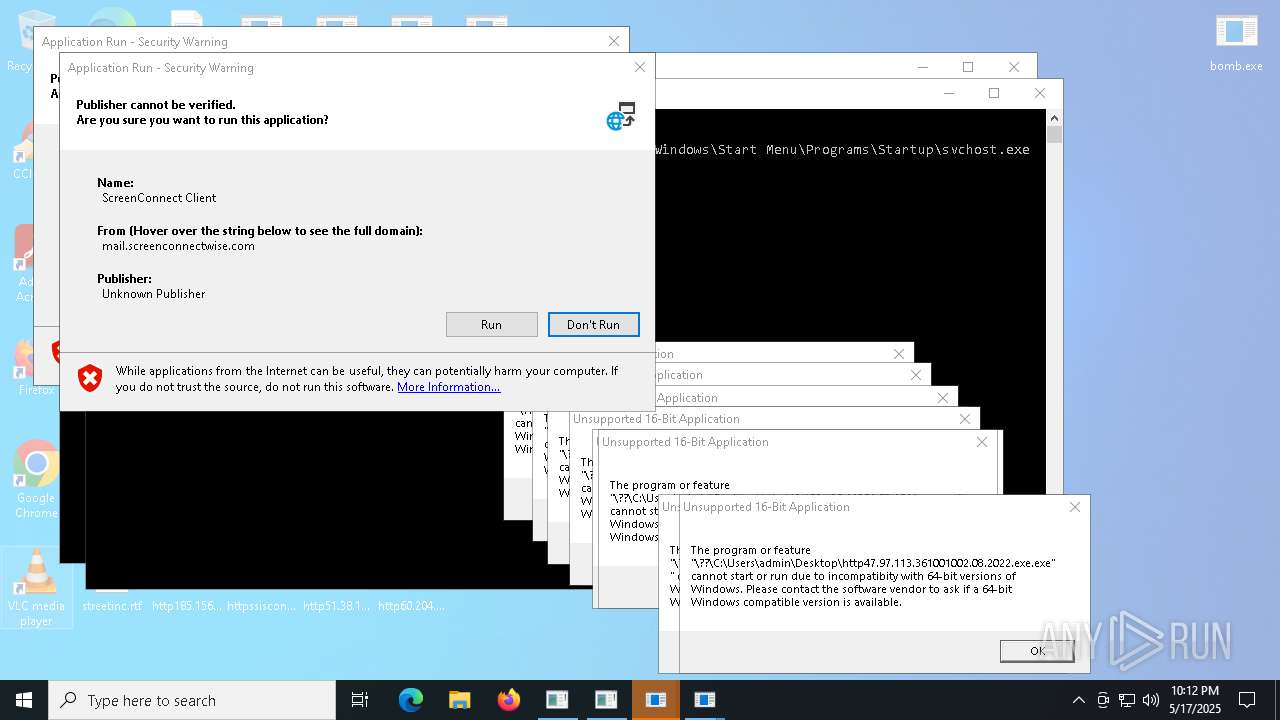Close the front Application Run security warning
The height and width of the screenshot is (720, 1280).
click(640, 67)
